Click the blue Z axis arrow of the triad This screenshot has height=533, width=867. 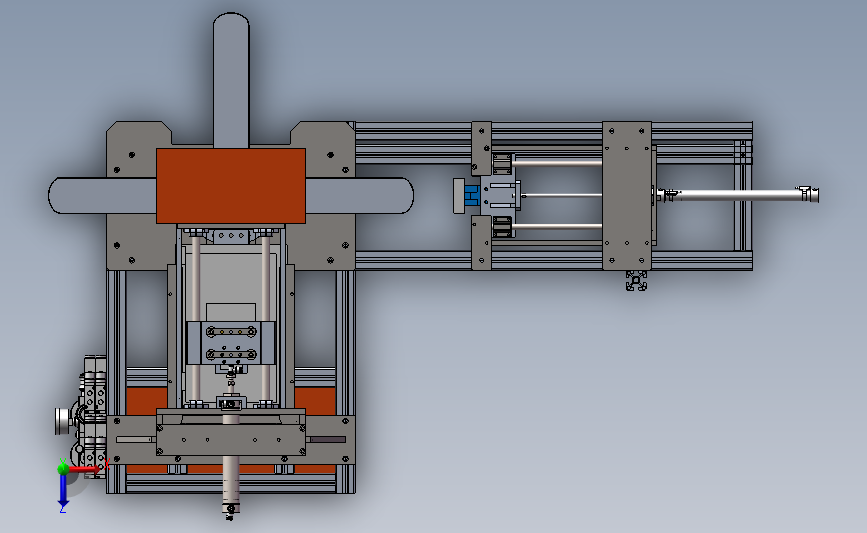[63, 490]
